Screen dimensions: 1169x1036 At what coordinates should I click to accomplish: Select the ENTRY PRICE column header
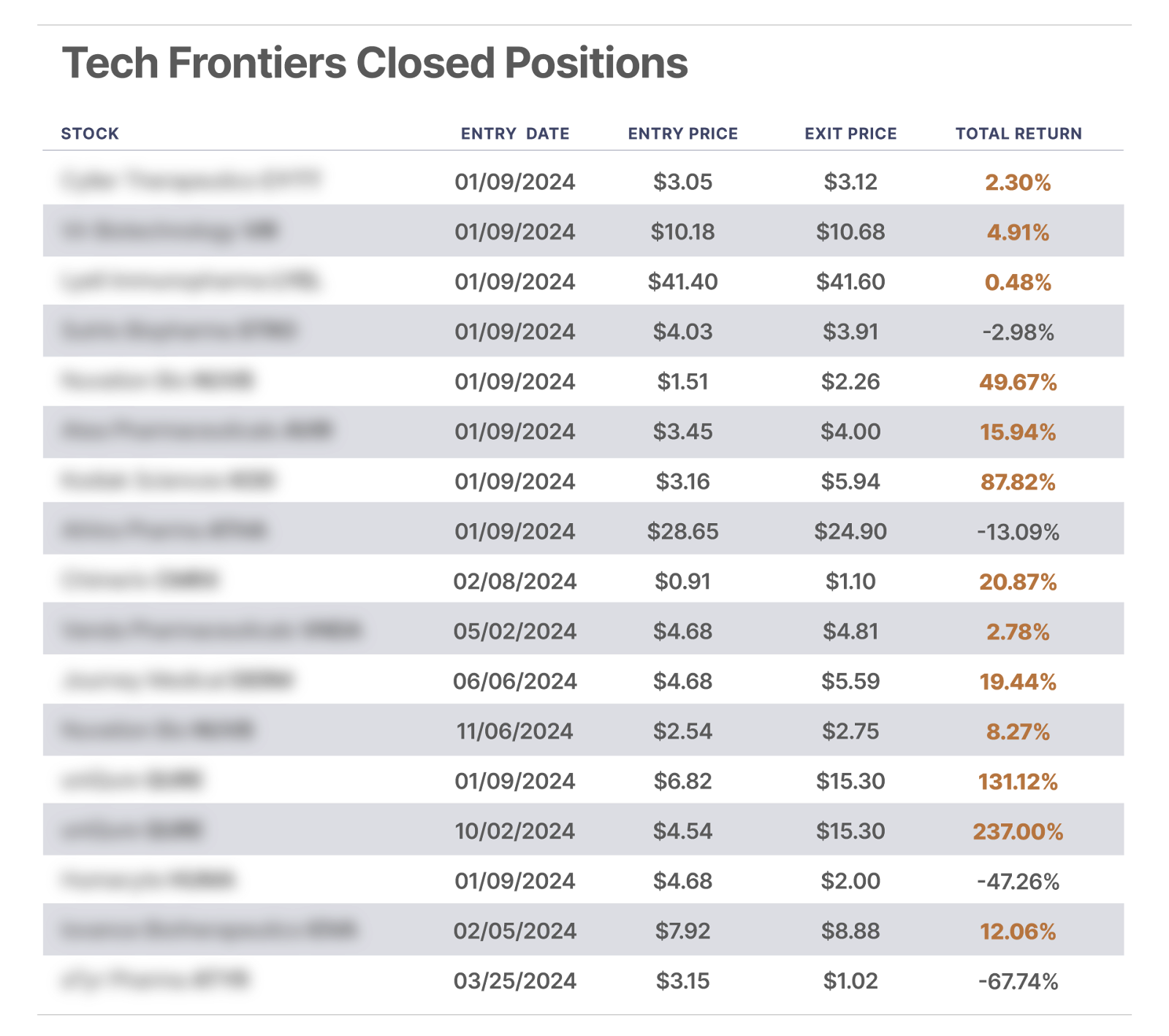682,134
